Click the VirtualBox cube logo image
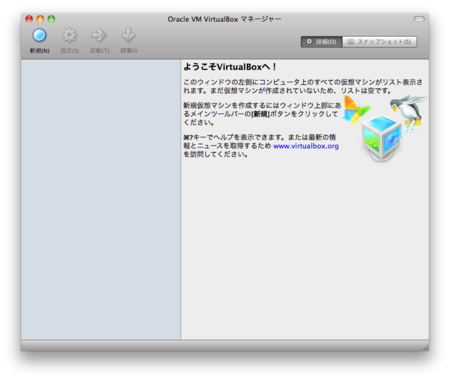This screenshot has height=380, width=450. (381, 137)
